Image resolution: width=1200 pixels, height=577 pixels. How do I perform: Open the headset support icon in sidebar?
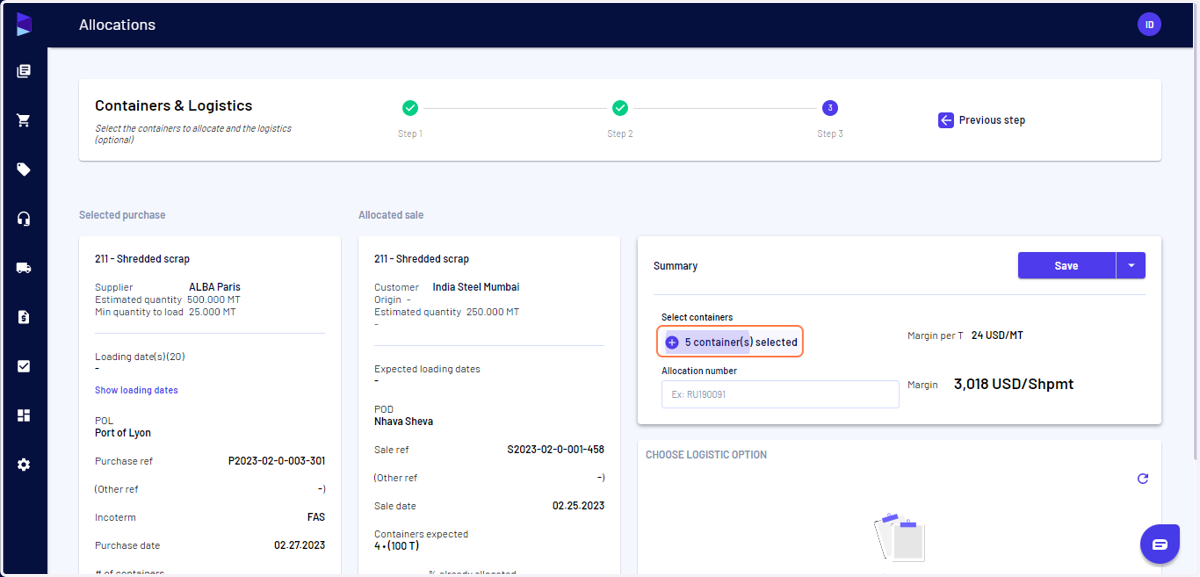click(x=24, y=219)
